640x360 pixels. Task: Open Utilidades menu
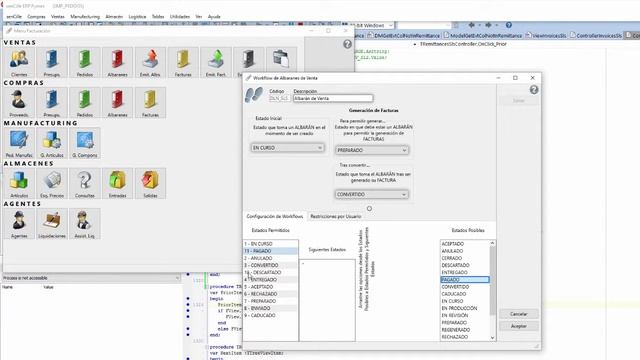tap(180, 17)
